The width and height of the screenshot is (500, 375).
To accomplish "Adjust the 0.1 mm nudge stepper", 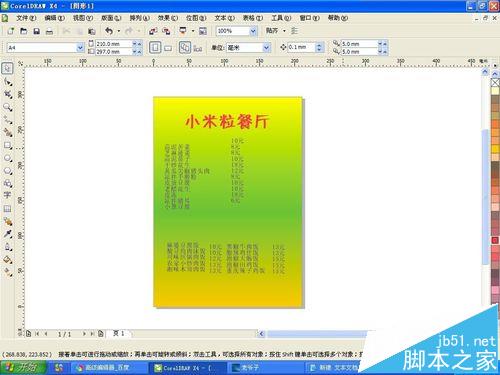I will (319, 48).
